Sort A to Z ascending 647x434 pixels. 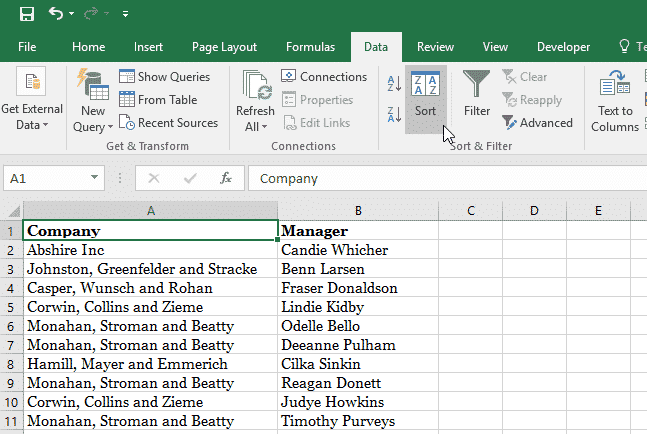click(x=394, y=83)
